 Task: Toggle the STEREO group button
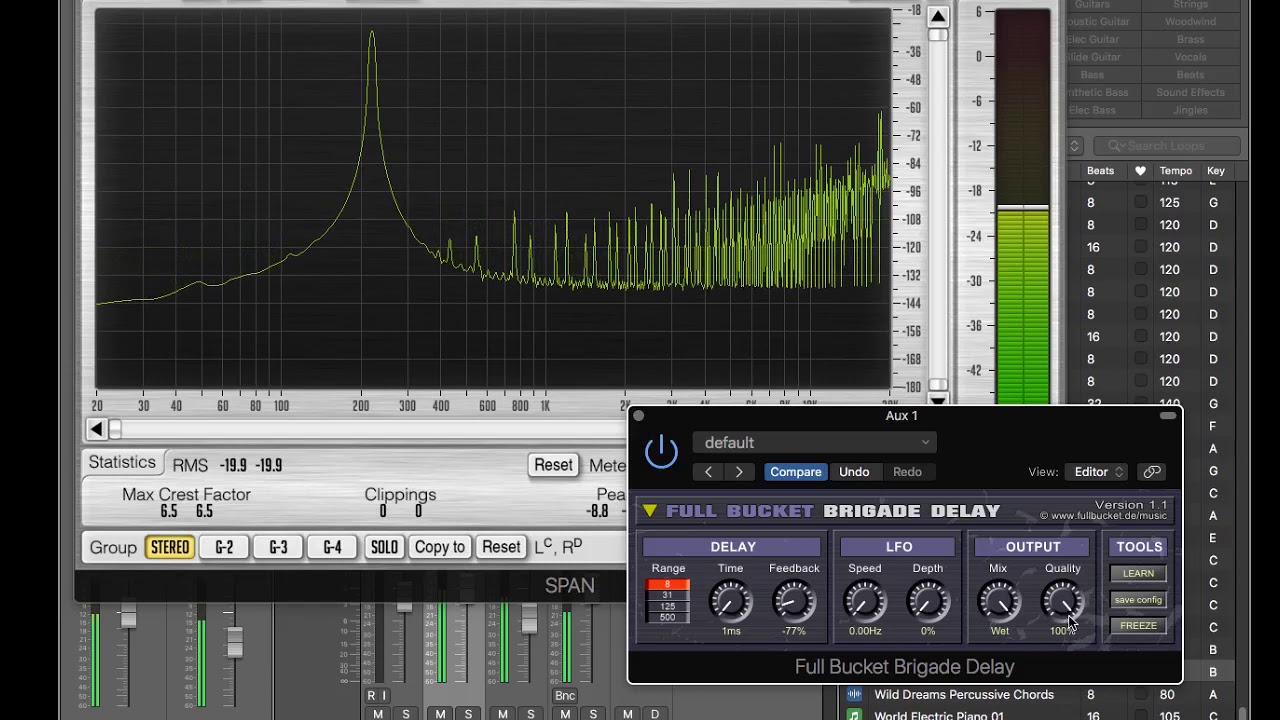(x=170, y=547)
